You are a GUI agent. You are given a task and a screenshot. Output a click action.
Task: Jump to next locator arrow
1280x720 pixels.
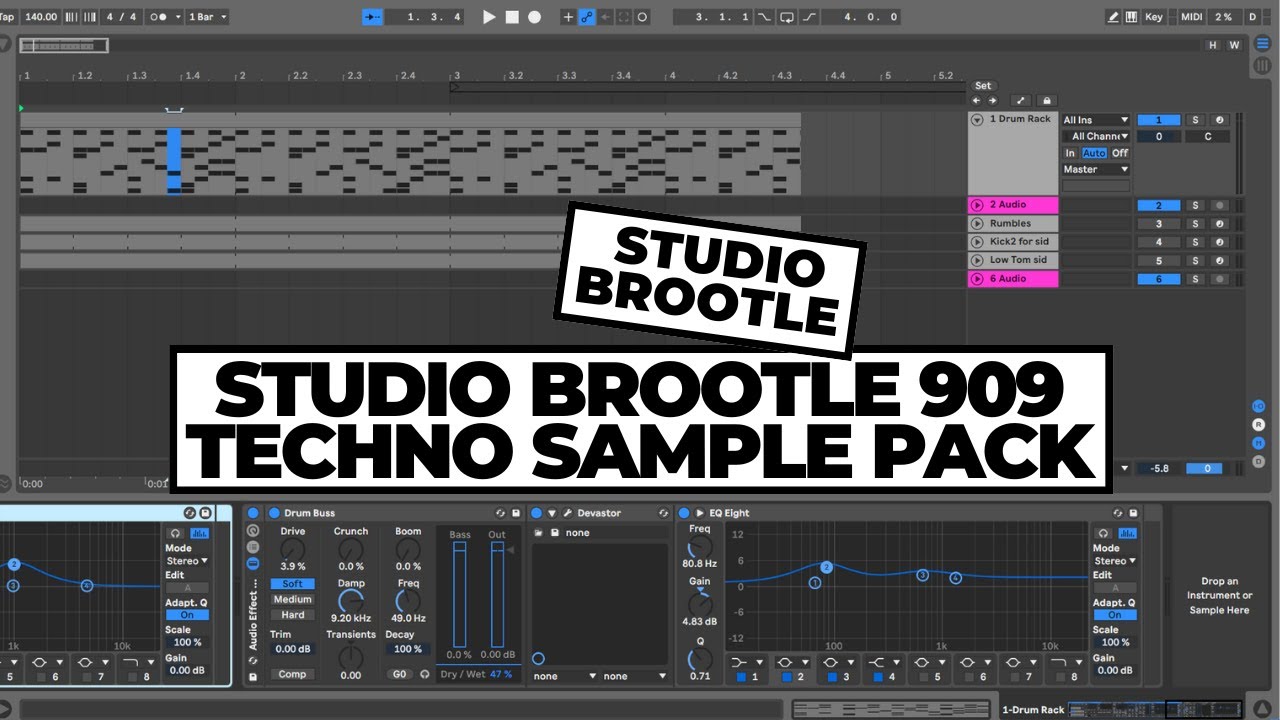tap(992, 100)
